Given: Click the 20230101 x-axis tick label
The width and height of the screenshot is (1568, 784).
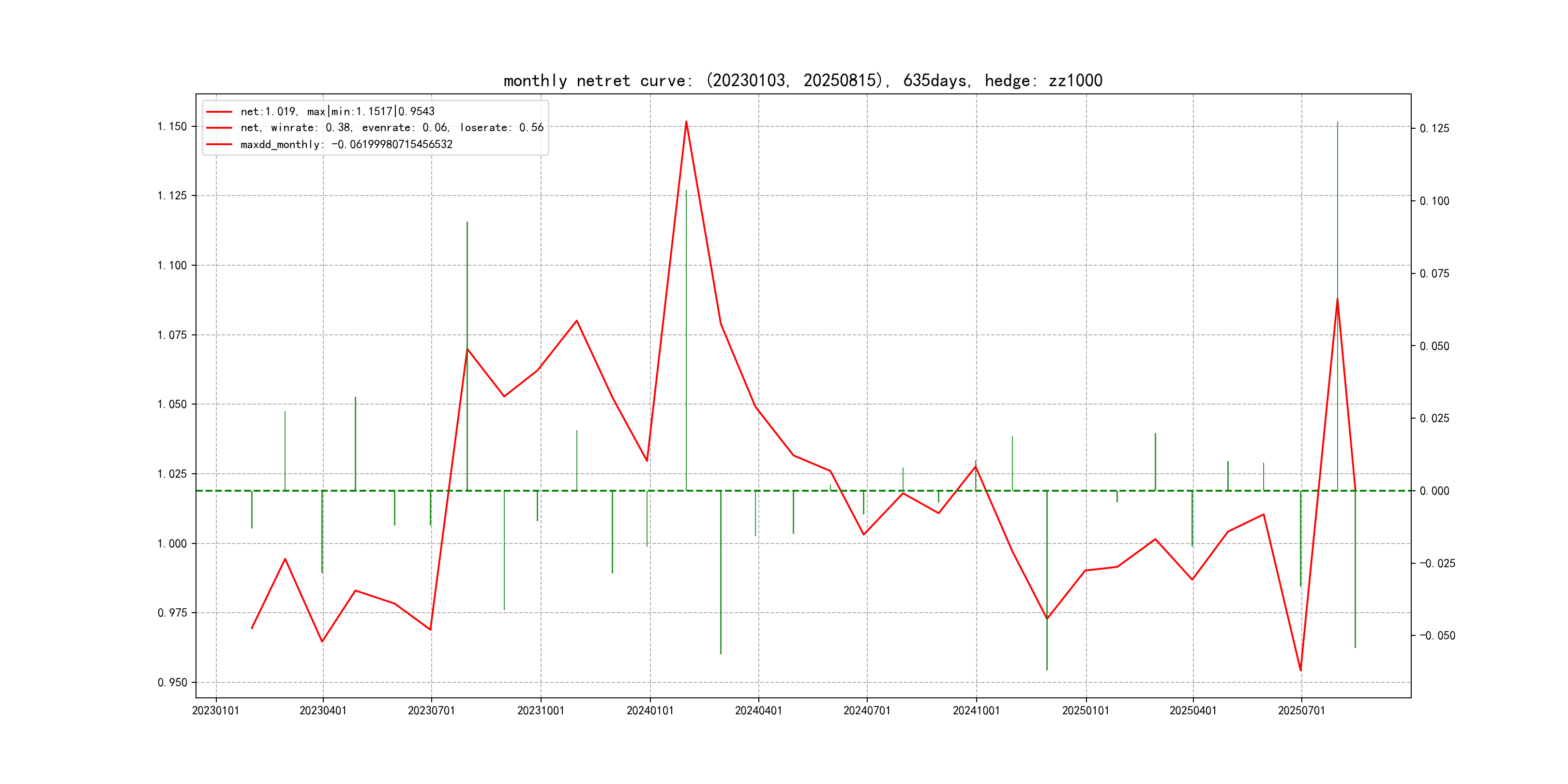Looking at the screenshot, I should click(215, 710).
